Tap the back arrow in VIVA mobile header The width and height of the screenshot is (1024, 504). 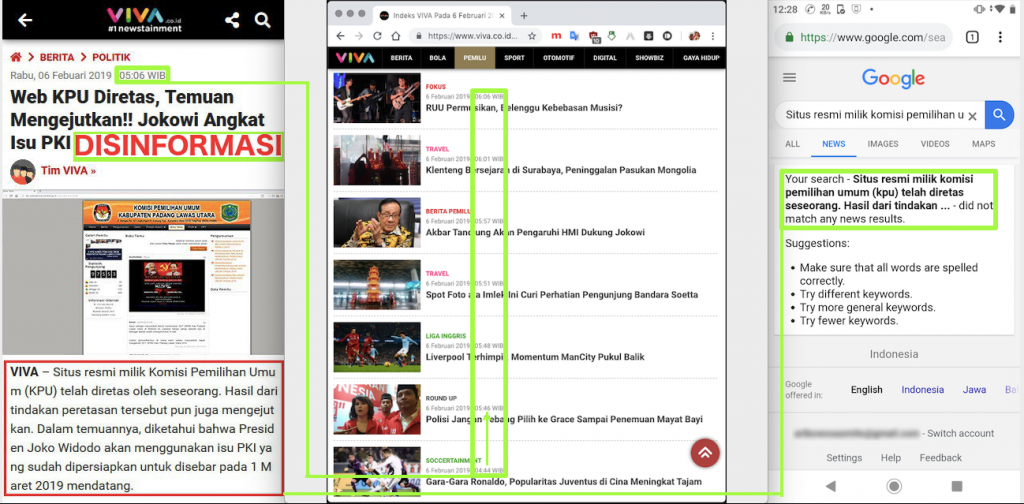[25, 20]
